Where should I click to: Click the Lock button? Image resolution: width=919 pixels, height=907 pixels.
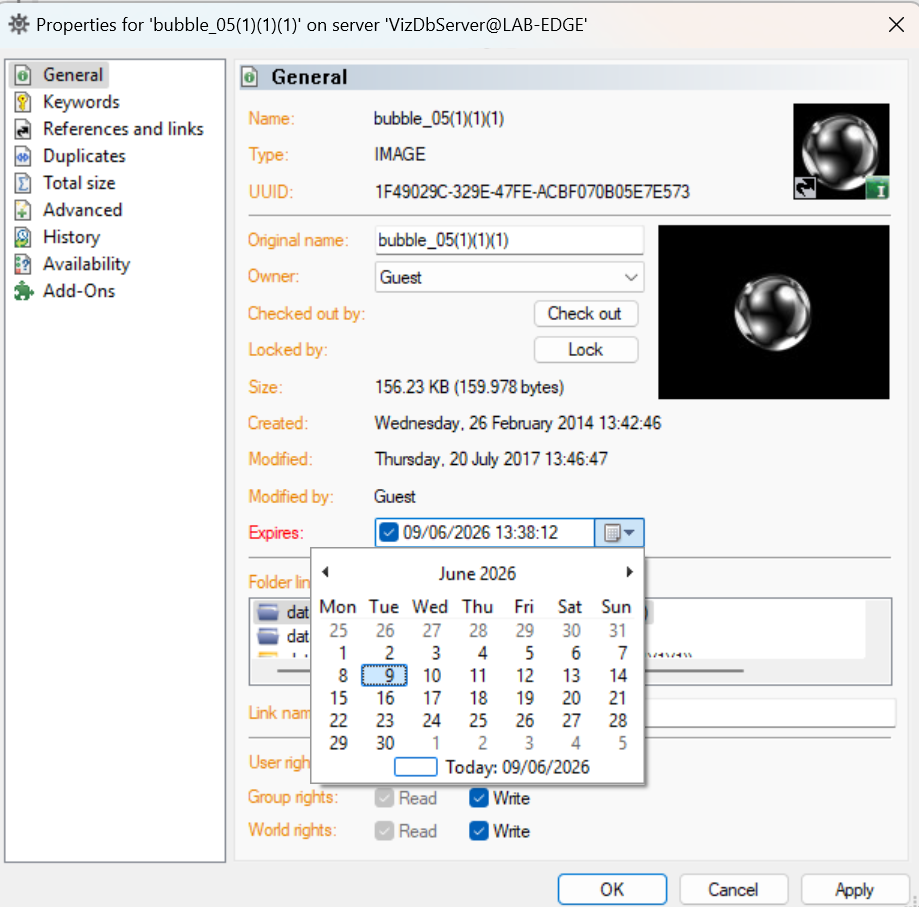(586, 350)
